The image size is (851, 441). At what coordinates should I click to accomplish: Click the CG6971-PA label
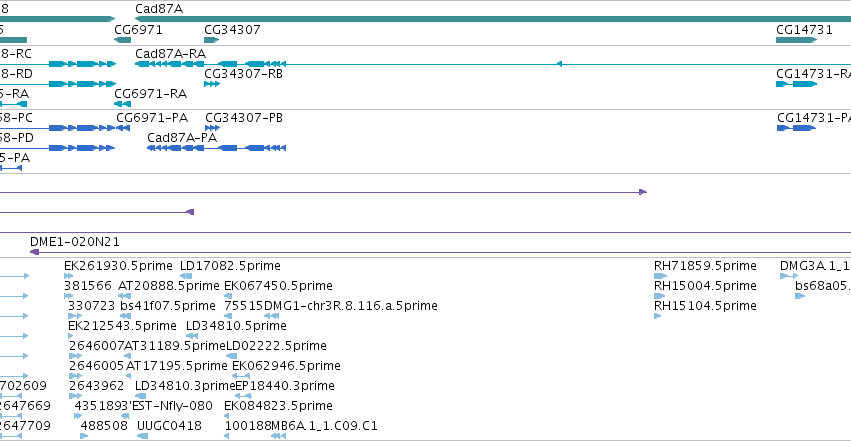pyautogui.click(x=152, y=118)
